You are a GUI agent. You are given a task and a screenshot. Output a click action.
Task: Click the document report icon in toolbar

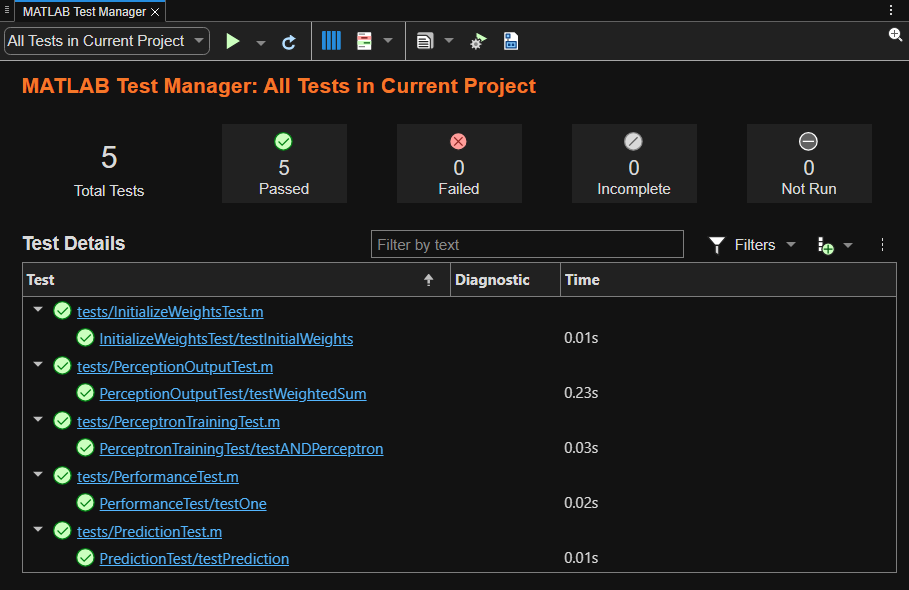425,41
